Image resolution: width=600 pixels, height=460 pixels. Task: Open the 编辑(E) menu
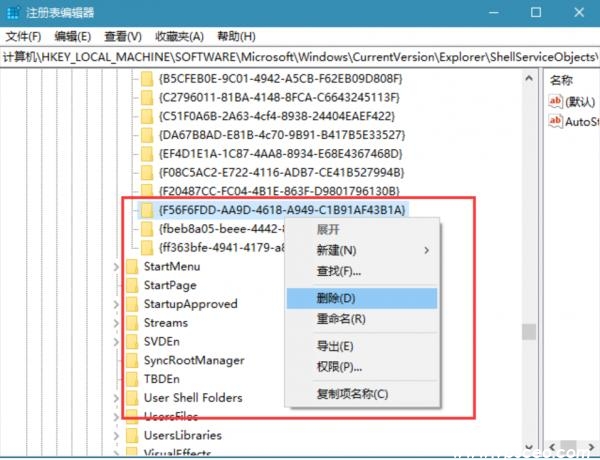point(73,37)
